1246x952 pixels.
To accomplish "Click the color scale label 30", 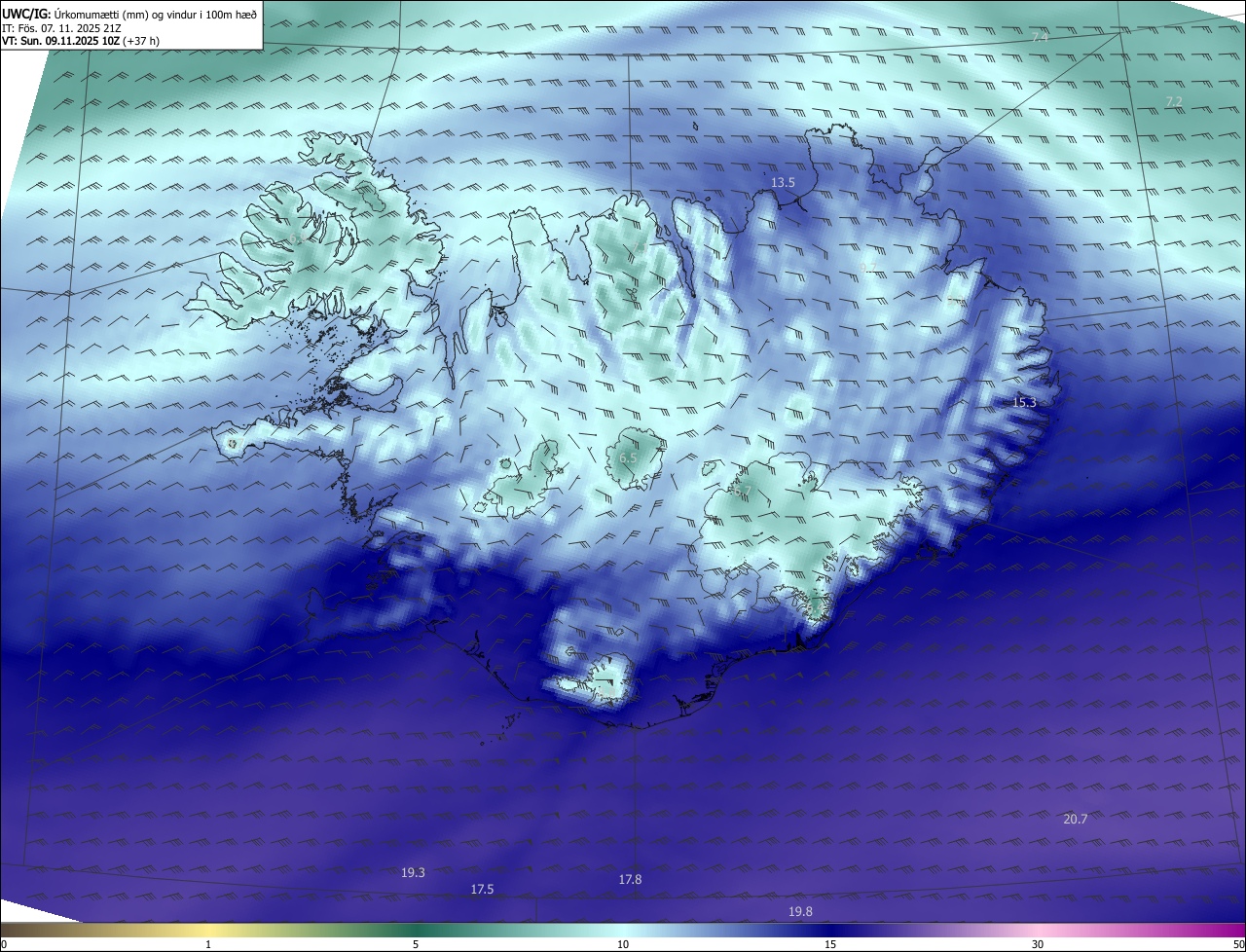I will tap(1038, 944).
